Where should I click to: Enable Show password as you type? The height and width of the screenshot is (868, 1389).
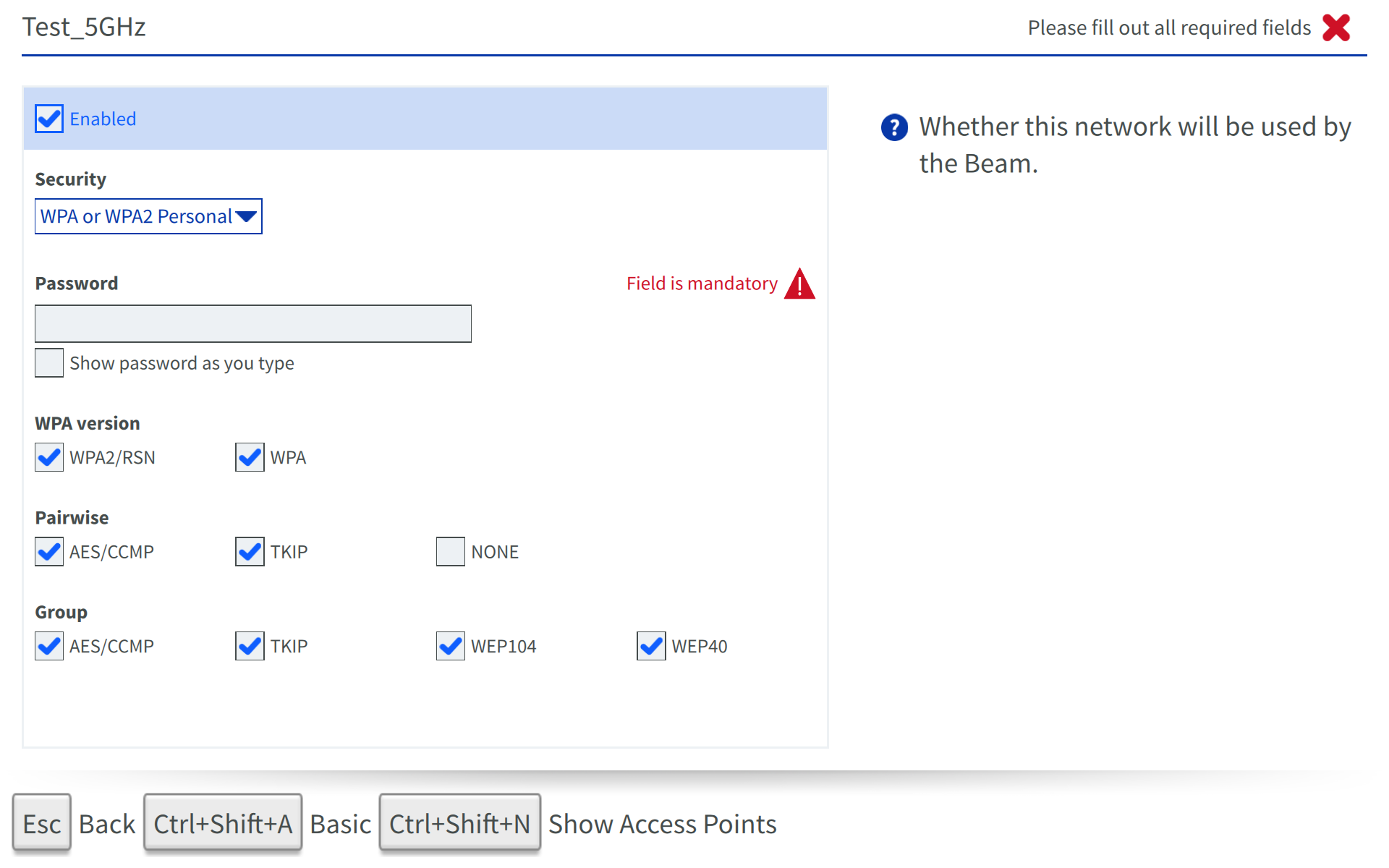(x=49, y=363)
